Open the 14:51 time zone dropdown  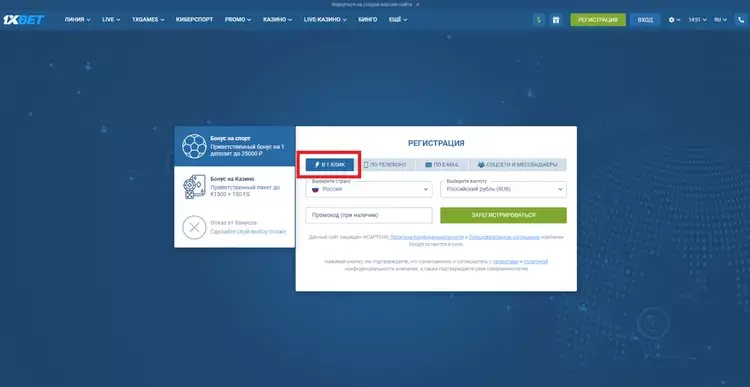pos(697,20)
